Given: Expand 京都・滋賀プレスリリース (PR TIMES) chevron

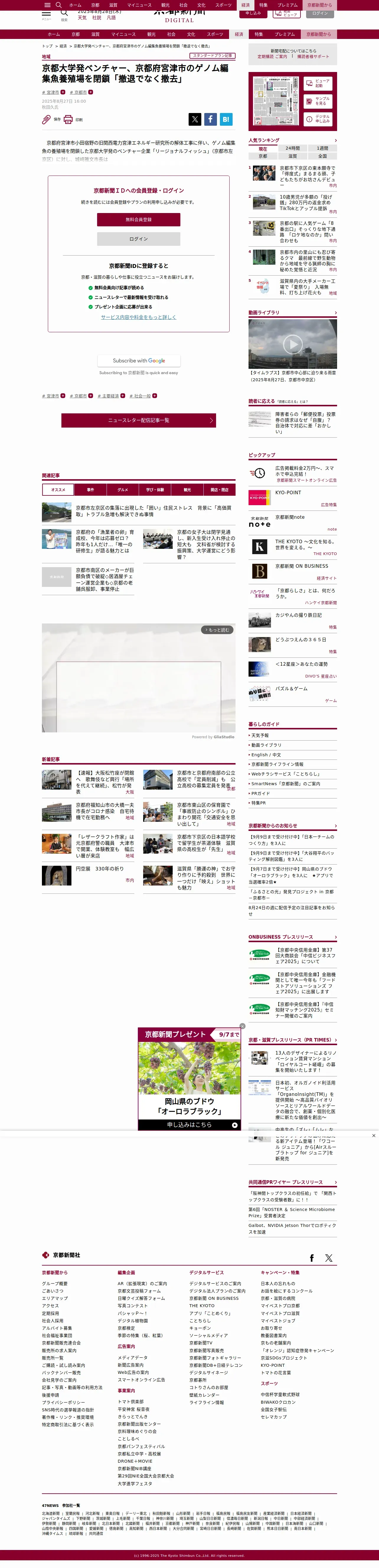Looking at the screenshot, I should (335, 1040).
